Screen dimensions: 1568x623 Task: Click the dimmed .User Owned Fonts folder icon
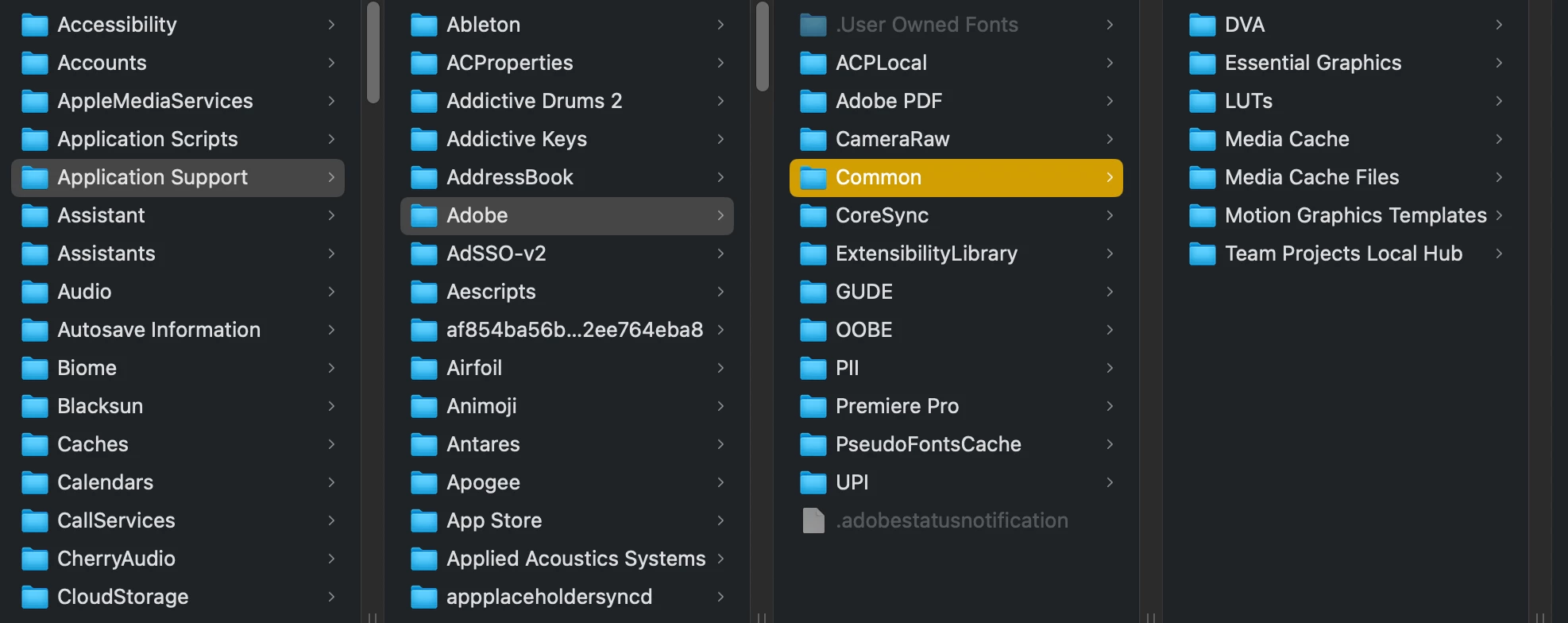pos(813,25)
